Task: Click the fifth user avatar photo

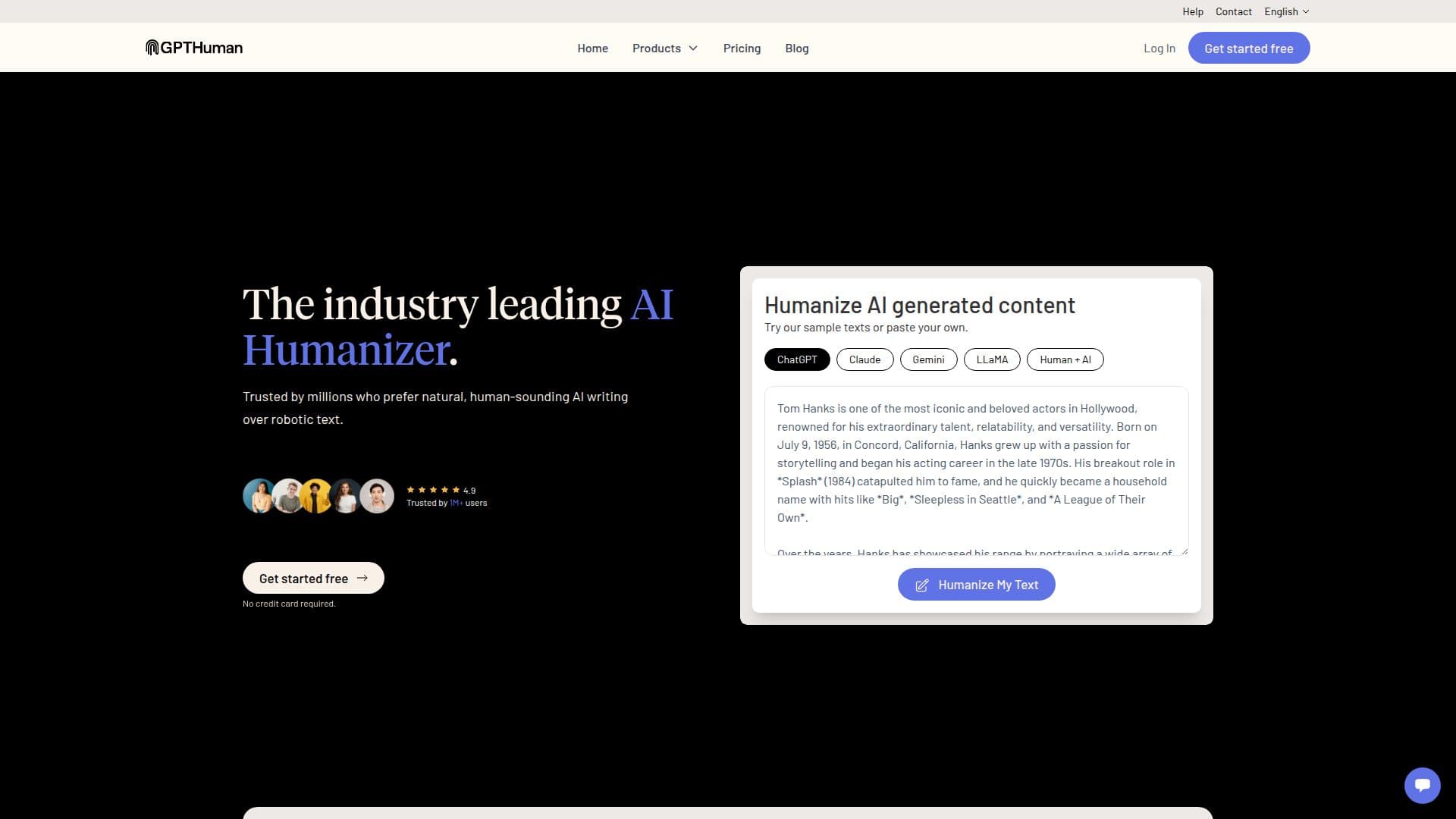Action: tap(377, 496)
